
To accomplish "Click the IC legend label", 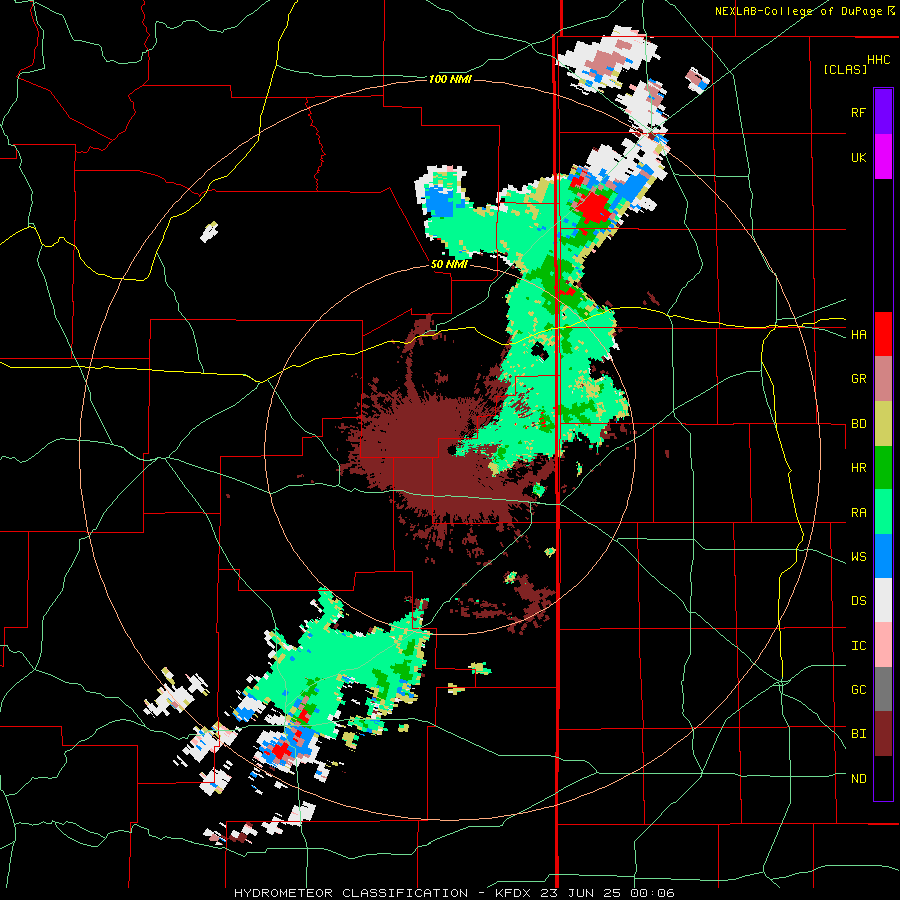I will click(x=858, y=646).
